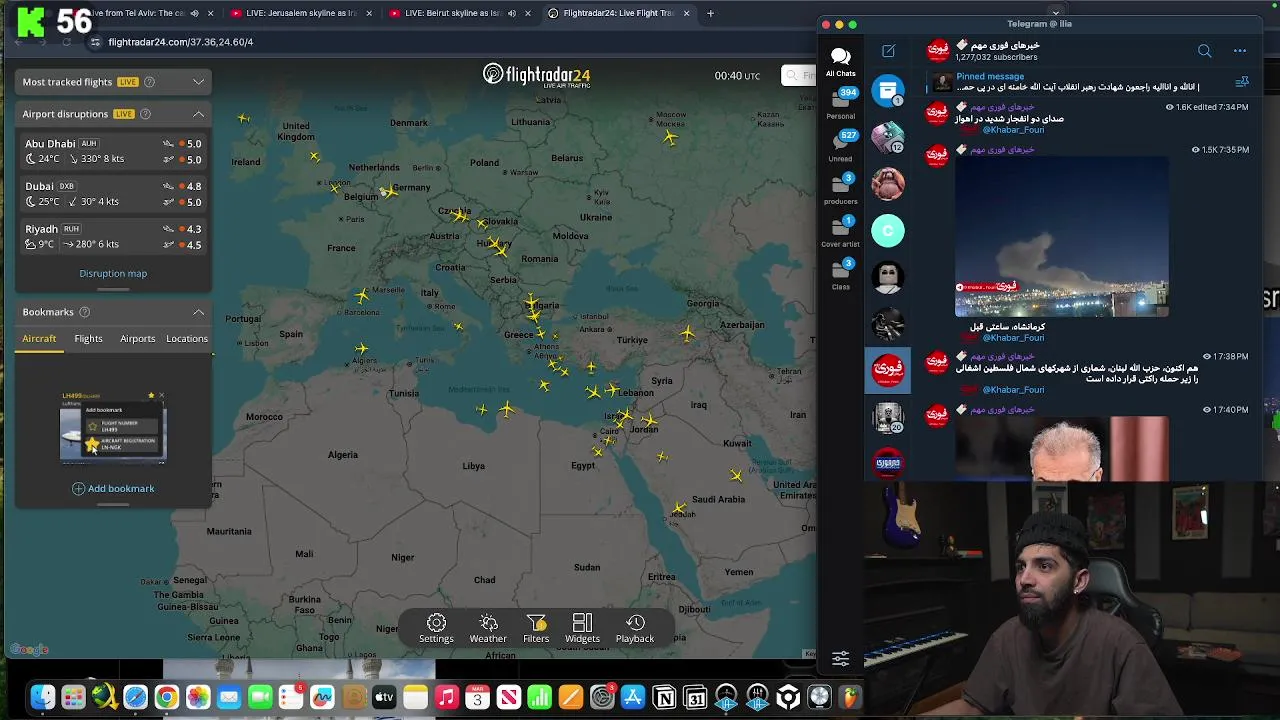Open App Store from the Dock
Viewport: 1280px width, 720px height.
pos(633,697)
